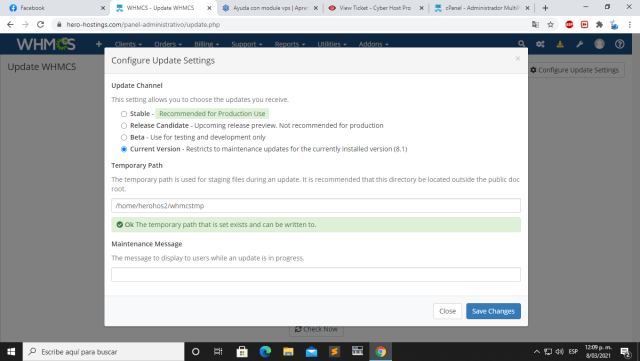Viewport: 640px width, 361px height.
Task: Click the volume speaker tray icon
Action: pyautogui.click(x=559, y=352)
